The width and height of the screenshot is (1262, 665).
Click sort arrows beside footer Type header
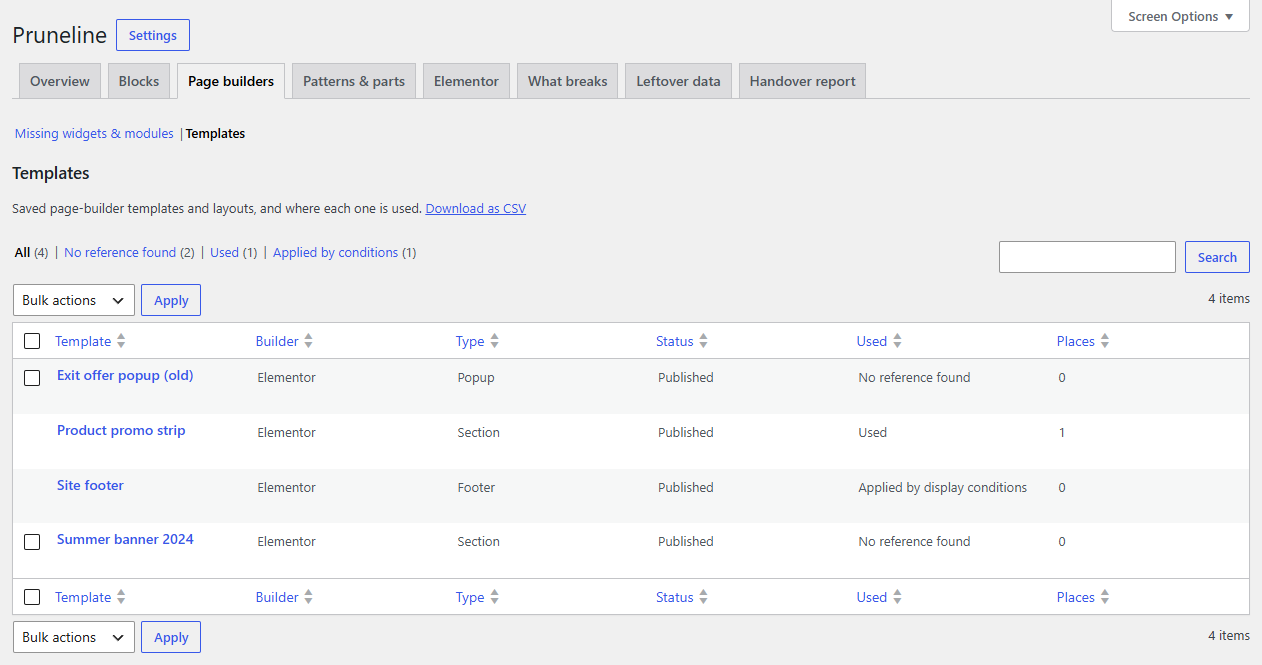coord(494,597)
